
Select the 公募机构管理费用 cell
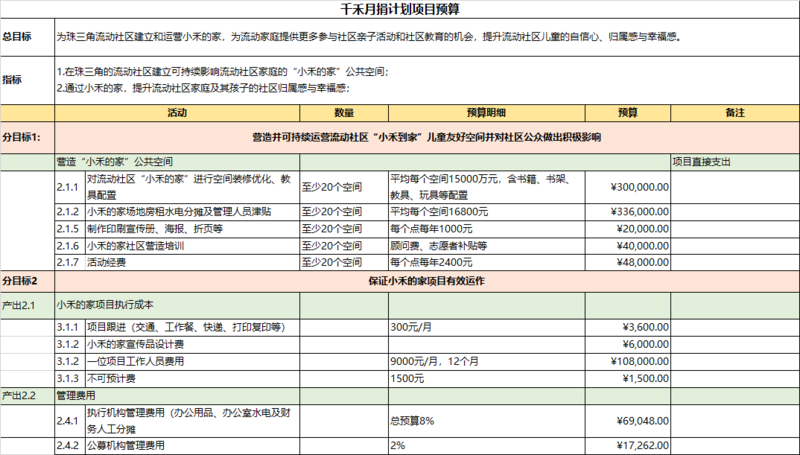coord(192,445)
